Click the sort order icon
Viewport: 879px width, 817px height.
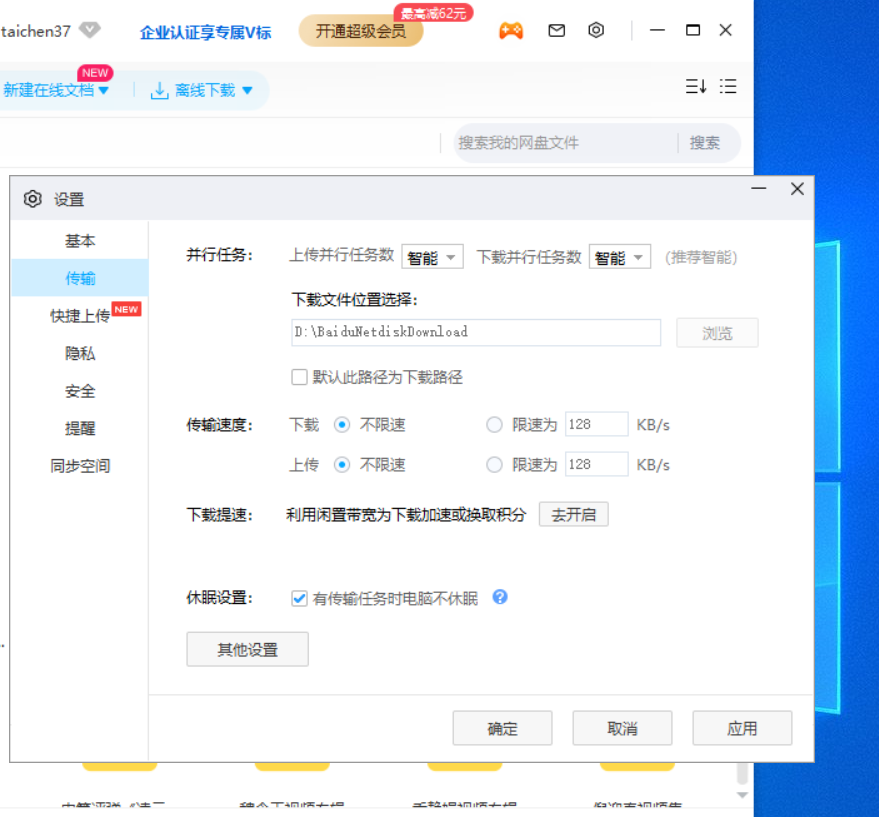(696, 86)
